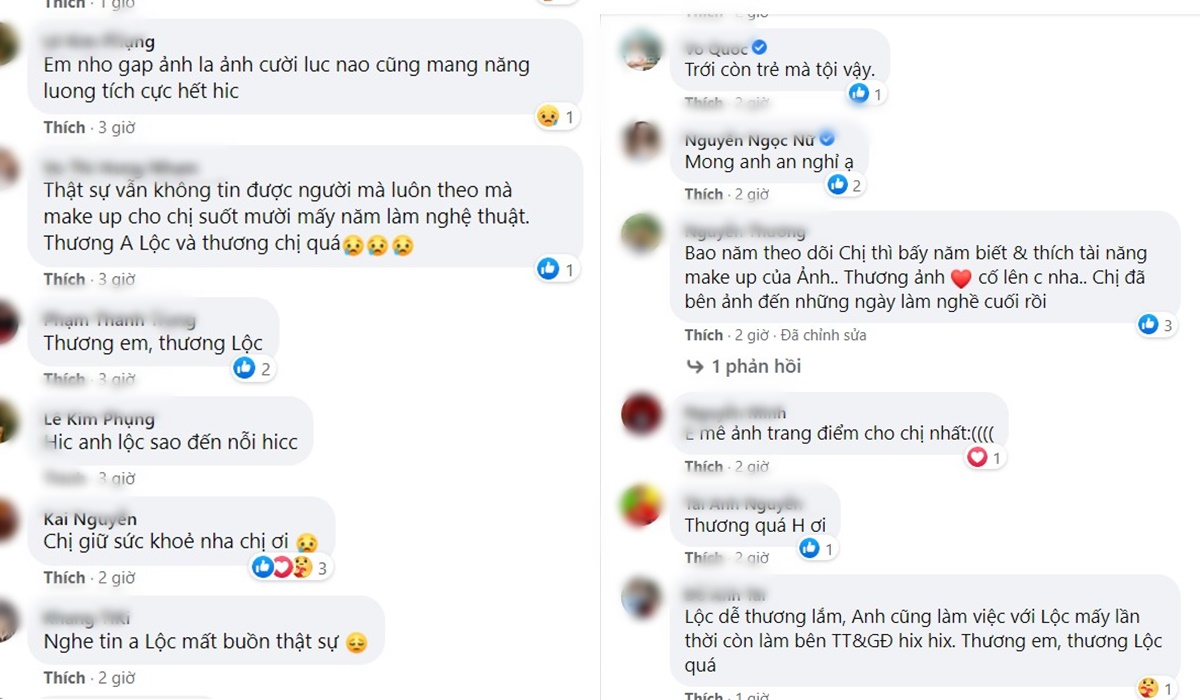Image resolution: width=1200 pixels, height=700 pixels.
Task: Click like reaction under "Thương em, thương Lộc"
Action: tap(244, 368)
